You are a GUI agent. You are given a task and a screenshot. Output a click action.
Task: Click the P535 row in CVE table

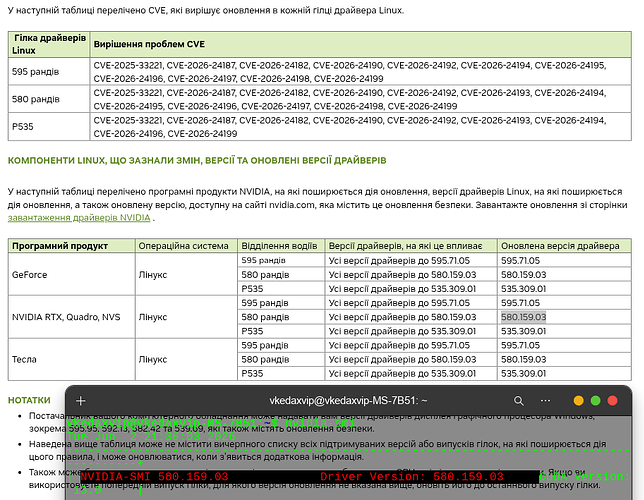(320, 127)
